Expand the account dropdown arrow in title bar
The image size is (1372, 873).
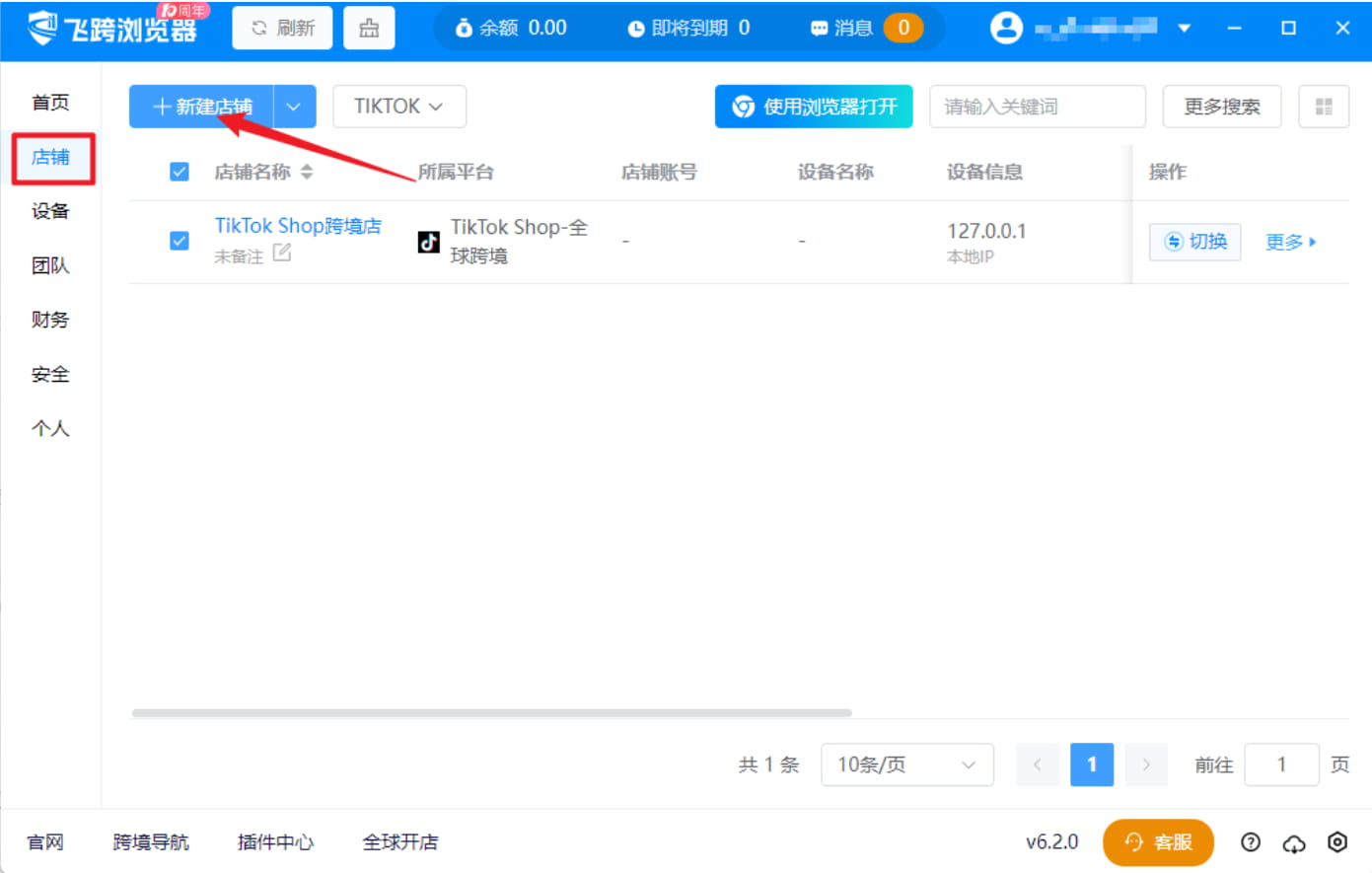tap(1184, 28)
